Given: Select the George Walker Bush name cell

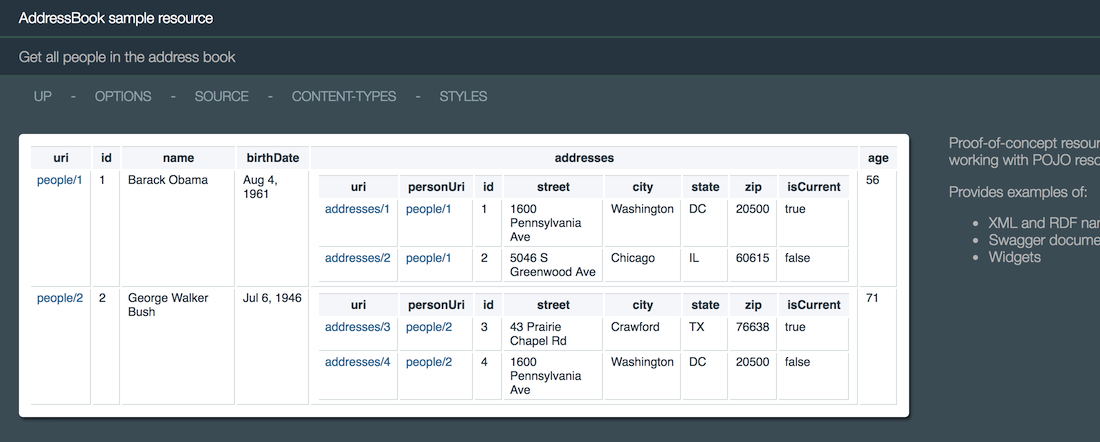Looking at the screenshot, I should pyautogui.click(x=168, y=305).
